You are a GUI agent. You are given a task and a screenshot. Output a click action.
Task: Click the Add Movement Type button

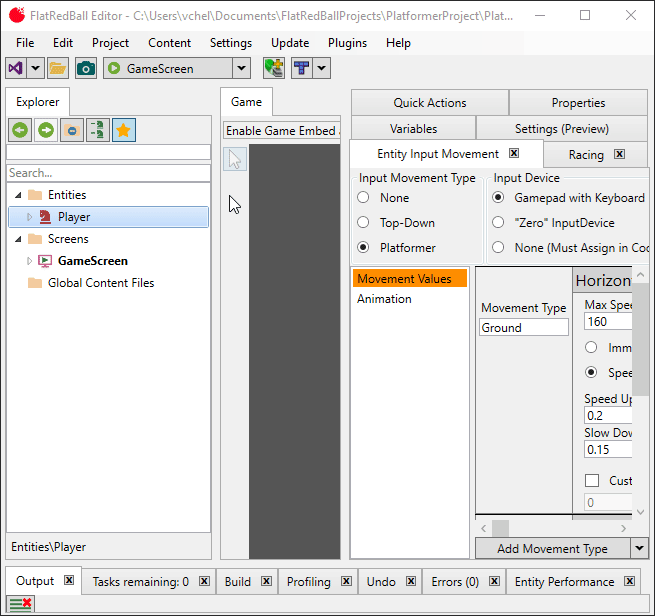[552, 548]
